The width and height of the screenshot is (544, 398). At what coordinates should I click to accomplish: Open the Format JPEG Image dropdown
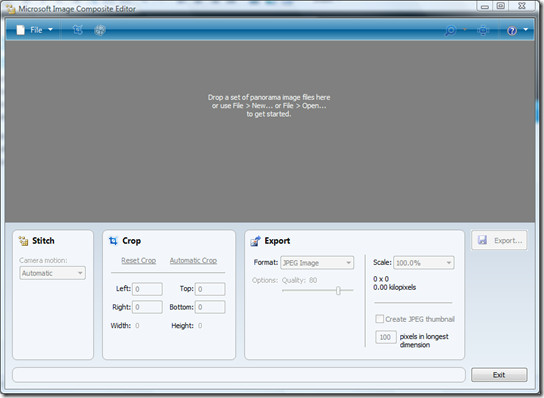click(317, 263)
